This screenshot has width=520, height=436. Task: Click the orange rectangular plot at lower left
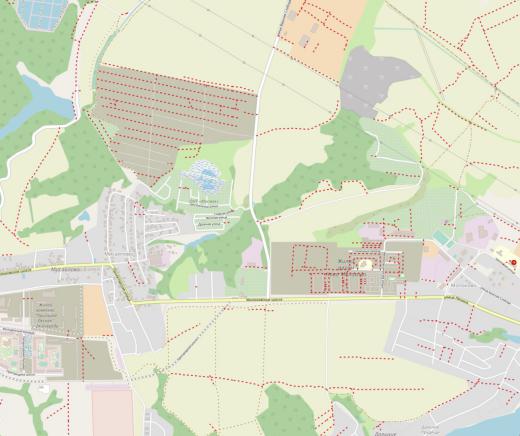click(x=97, y=310)
